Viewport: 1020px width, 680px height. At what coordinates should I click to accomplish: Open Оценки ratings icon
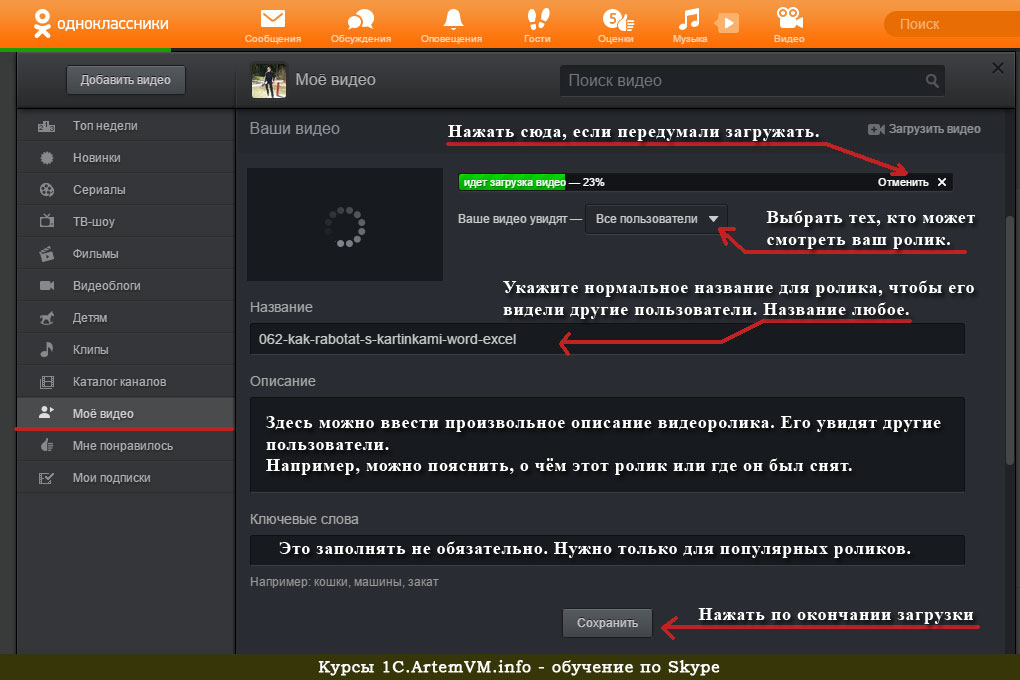coord(615,20)
